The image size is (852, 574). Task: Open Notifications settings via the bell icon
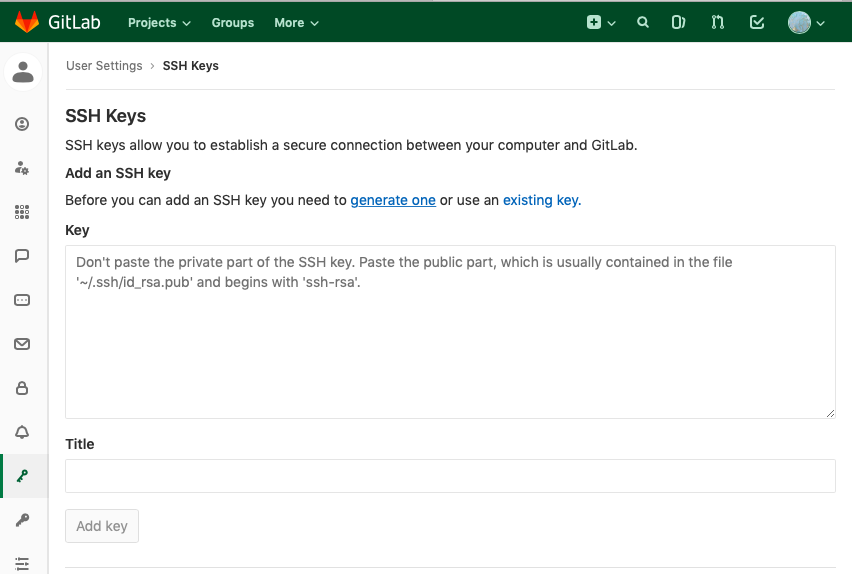click(x=22, y=432)
